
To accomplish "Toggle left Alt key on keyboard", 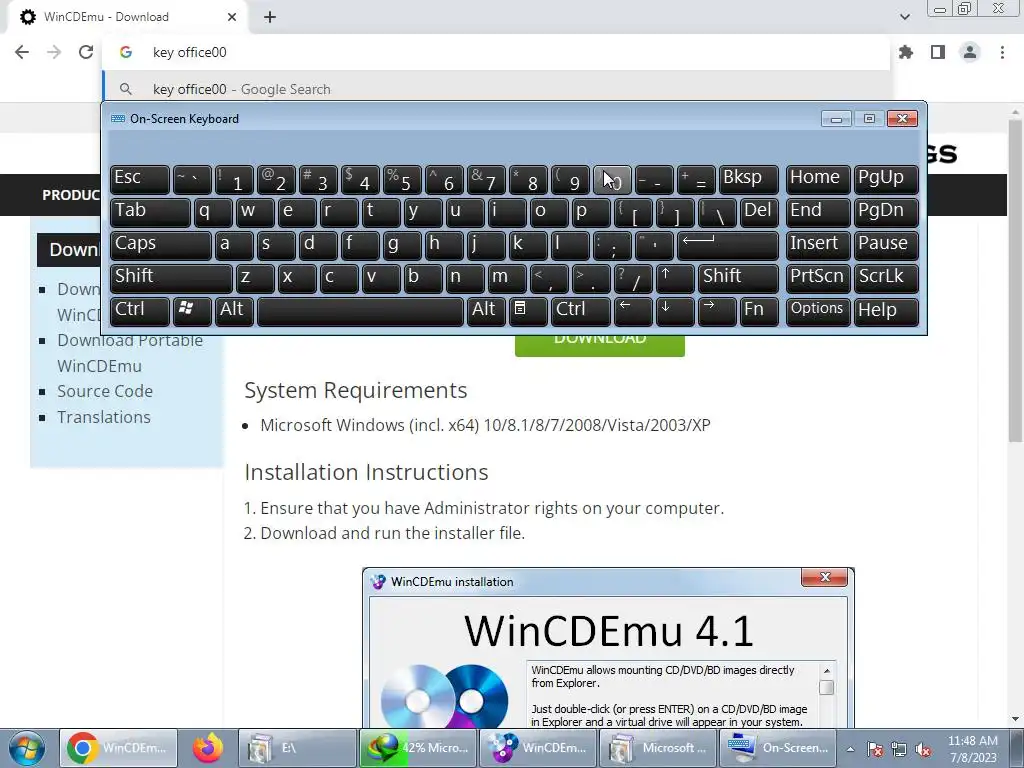I will click(x=234, y=310).
